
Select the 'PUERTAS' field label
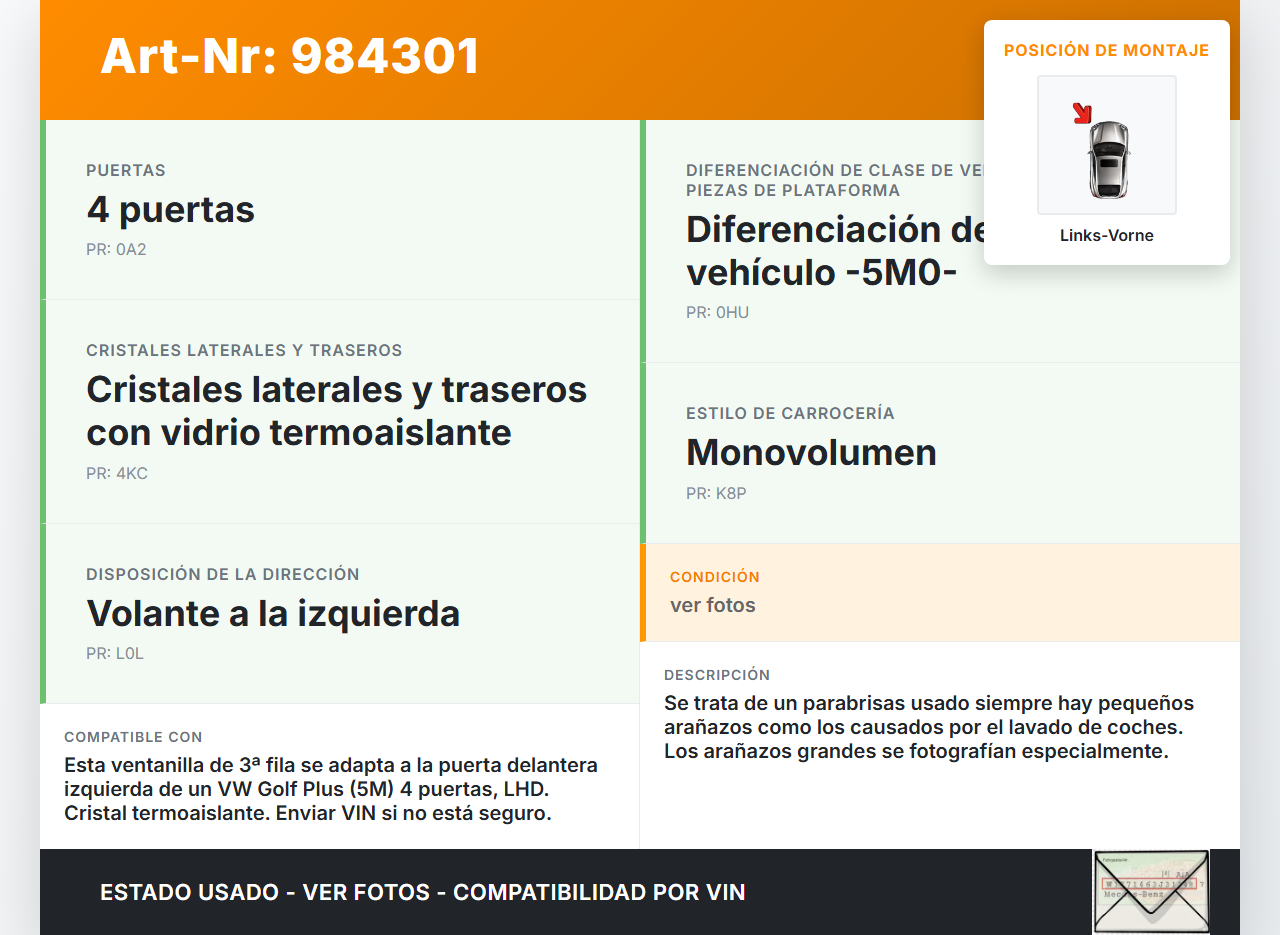[126, 170]
